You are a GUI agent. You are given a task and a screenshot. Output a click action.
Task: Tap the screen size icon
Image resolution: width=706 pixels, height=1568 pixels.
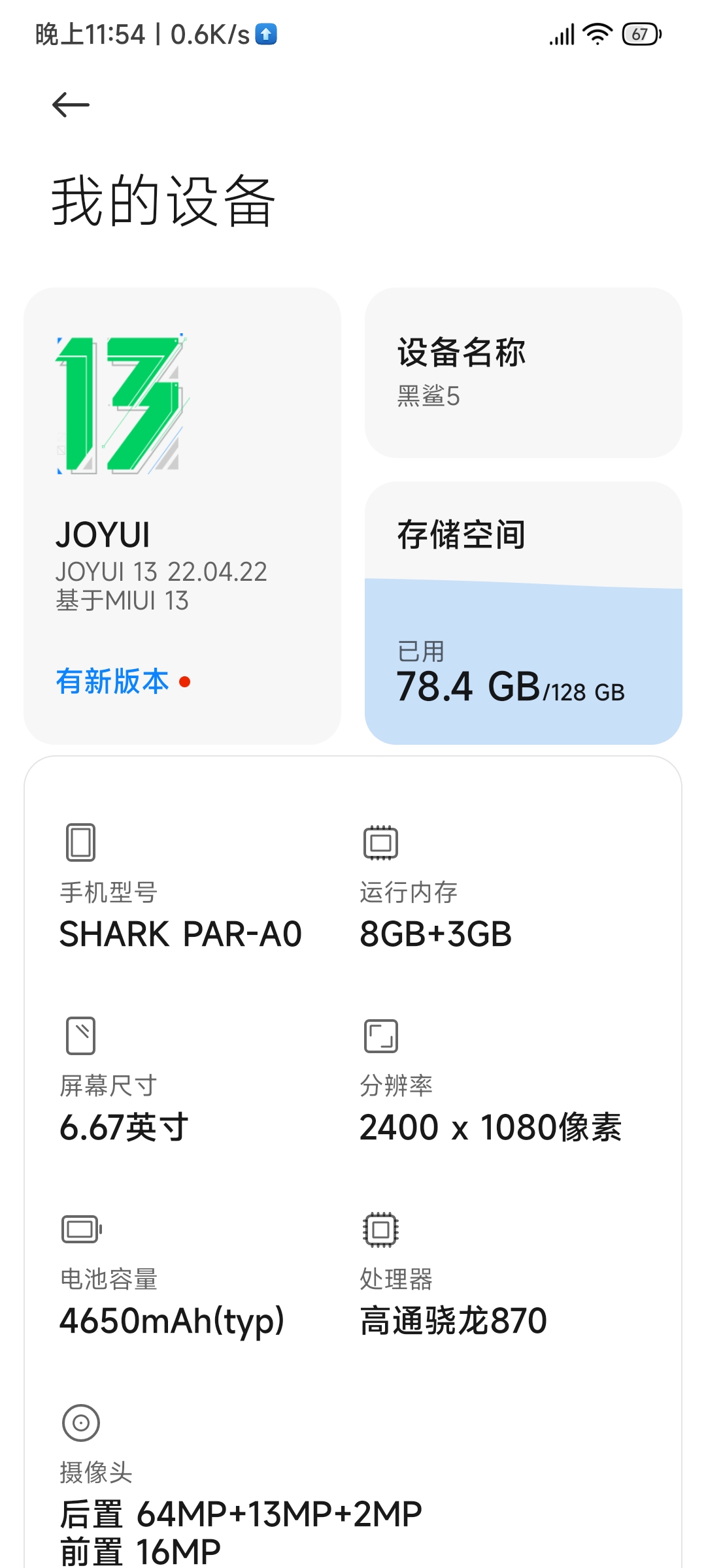(x=81, y=1036)
